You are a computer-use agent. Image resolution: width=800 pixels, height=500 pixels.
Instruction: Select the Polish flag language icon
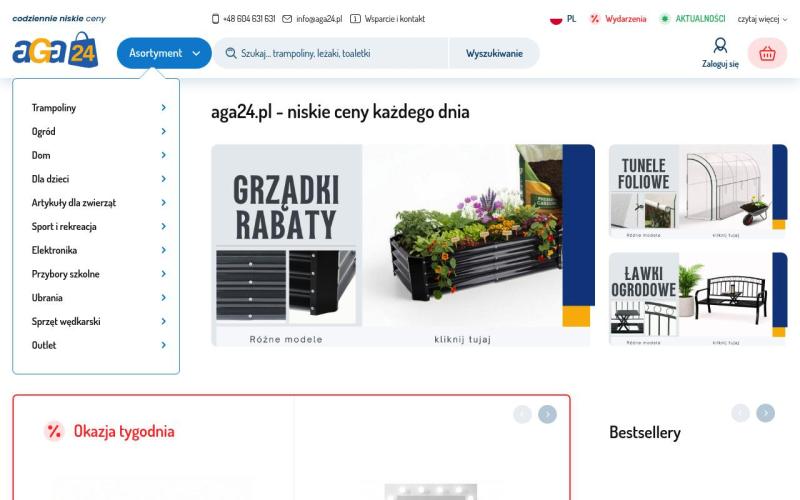[x=556, y=19]
